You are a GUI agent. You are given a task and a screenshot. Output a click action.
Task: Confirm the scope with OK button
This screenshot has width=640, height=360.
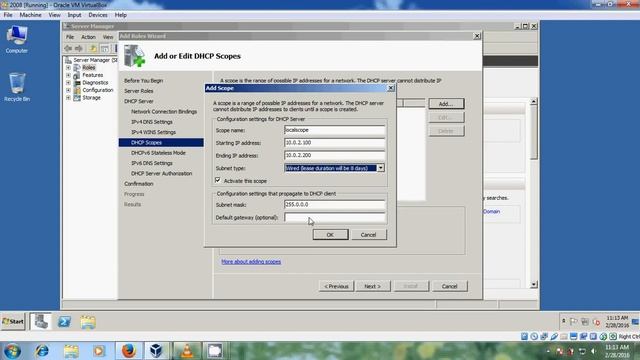pyautogui.click(x=330, y=235)
